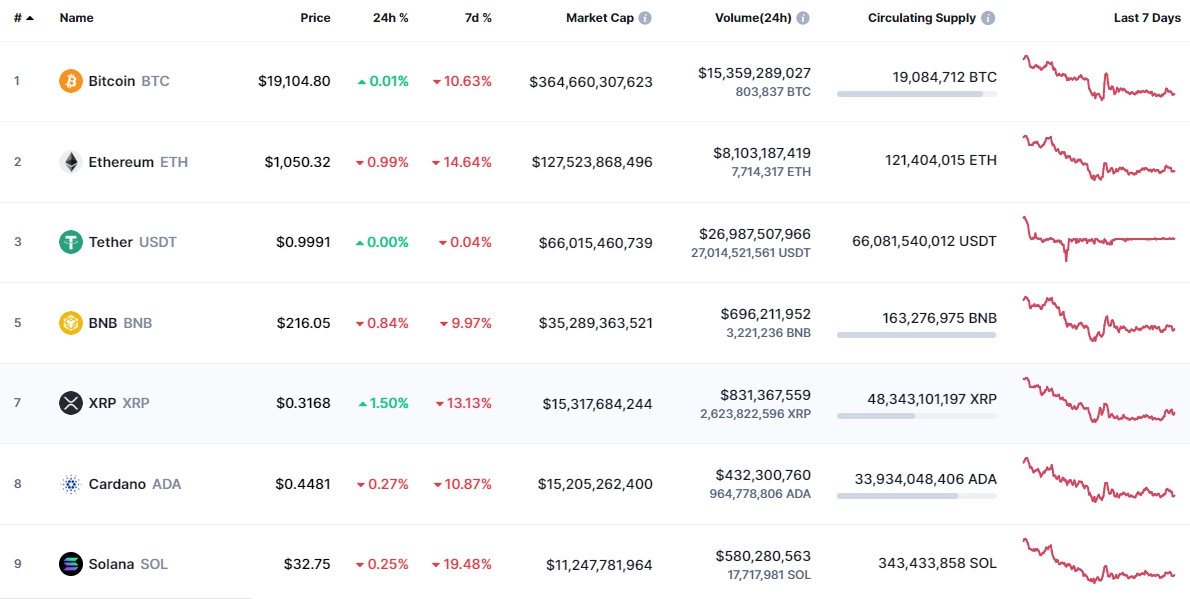Screen dimensions: 1190x599
Task: Open Market Cap info tooltip icon
Action: pos(644,18)
